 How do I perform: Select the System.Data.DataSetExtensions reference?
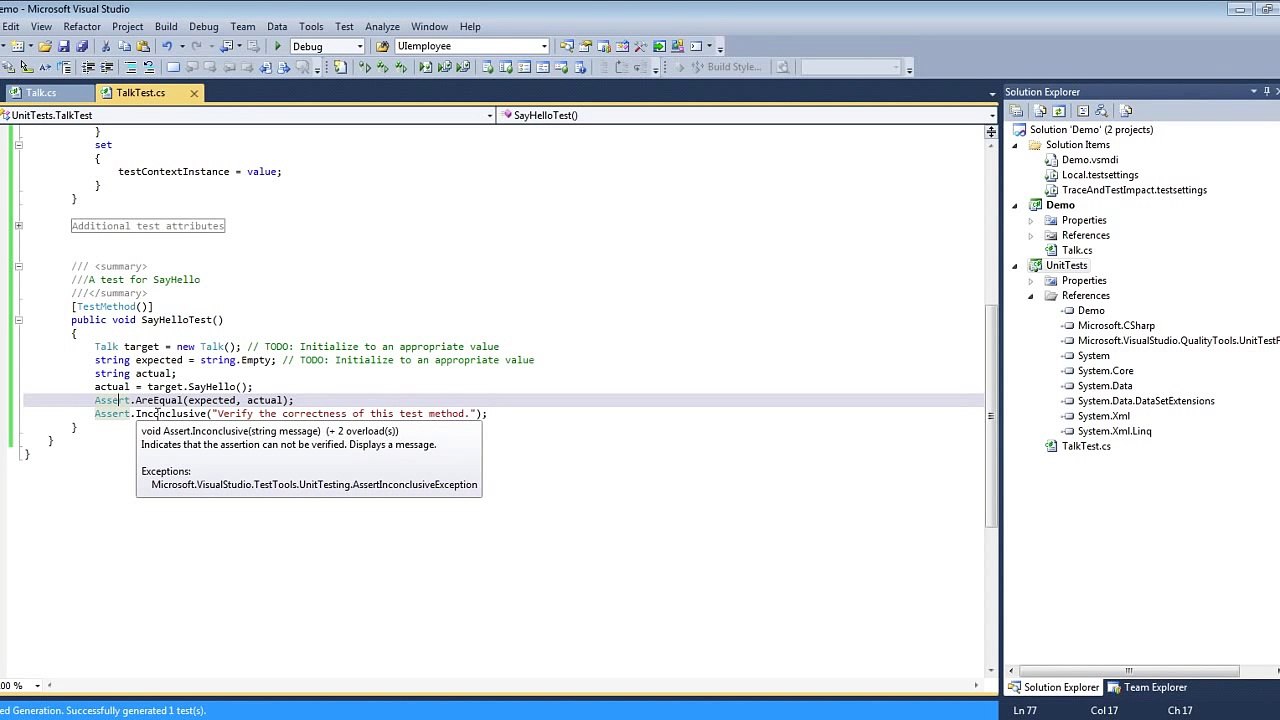pyautogui.click(x=1146, y=401)
